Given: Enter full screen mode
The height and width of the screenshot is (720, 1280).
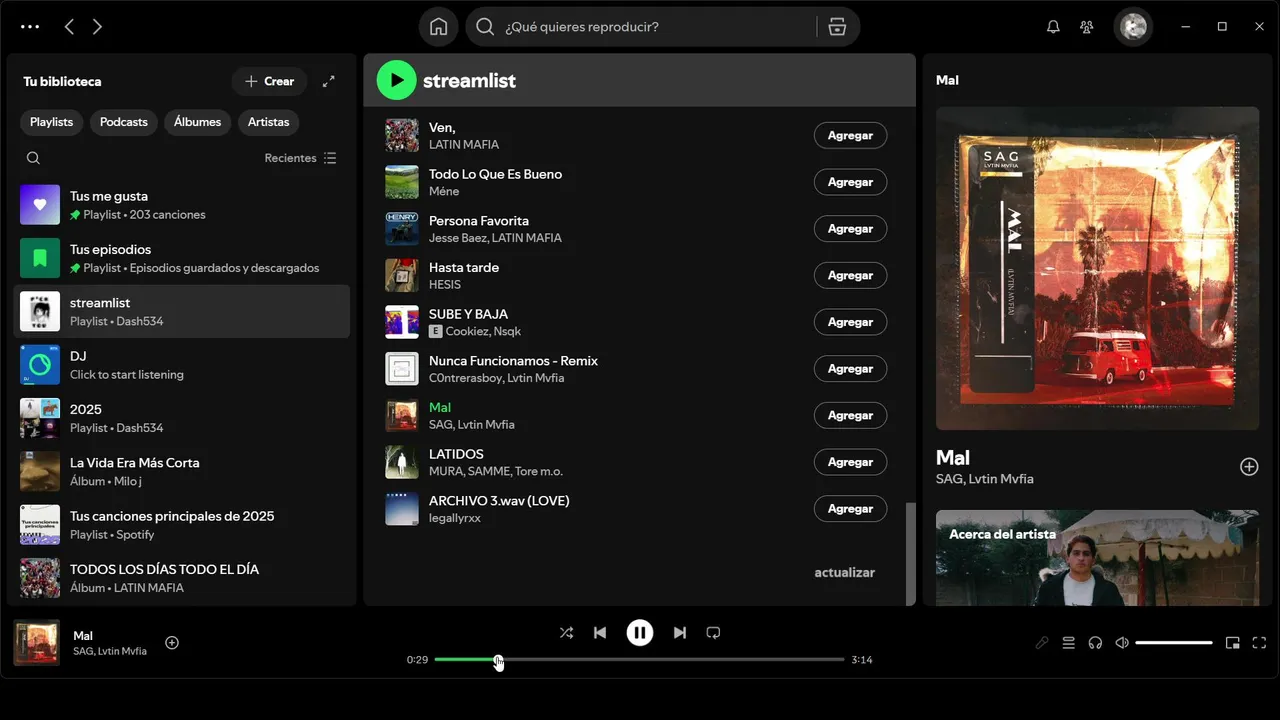Looking at the screenshot, I should pos(1260,643).
